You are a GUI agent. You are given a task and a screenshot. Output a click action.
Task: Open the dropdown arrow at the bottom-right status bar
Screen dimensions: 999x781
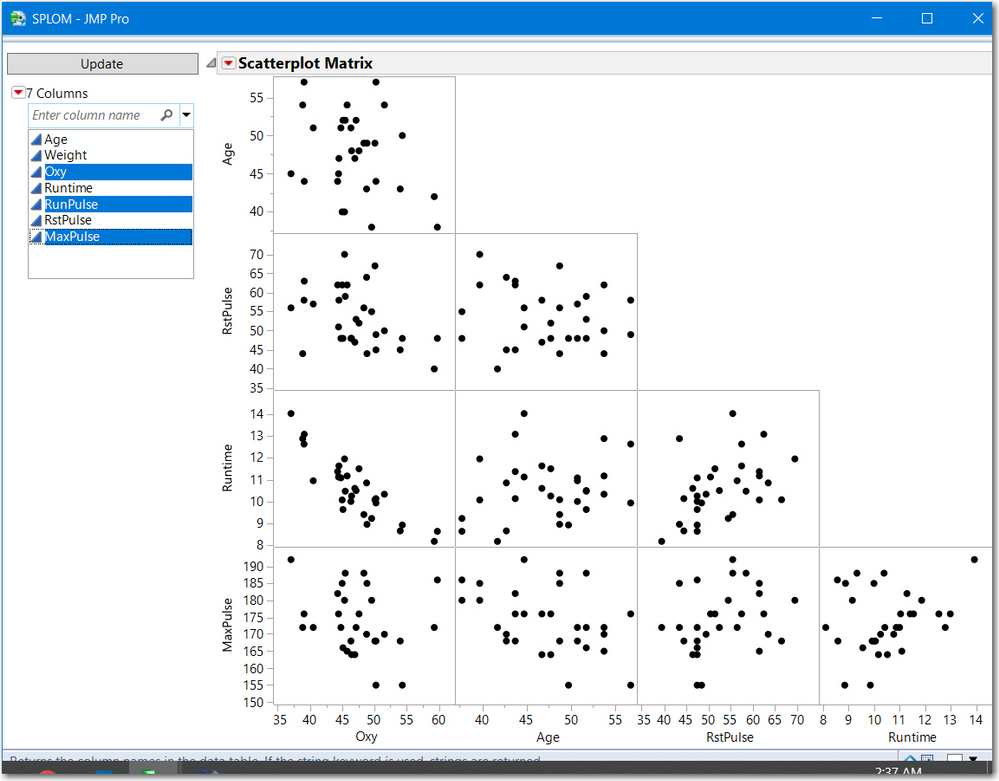[x=973, y=758]
